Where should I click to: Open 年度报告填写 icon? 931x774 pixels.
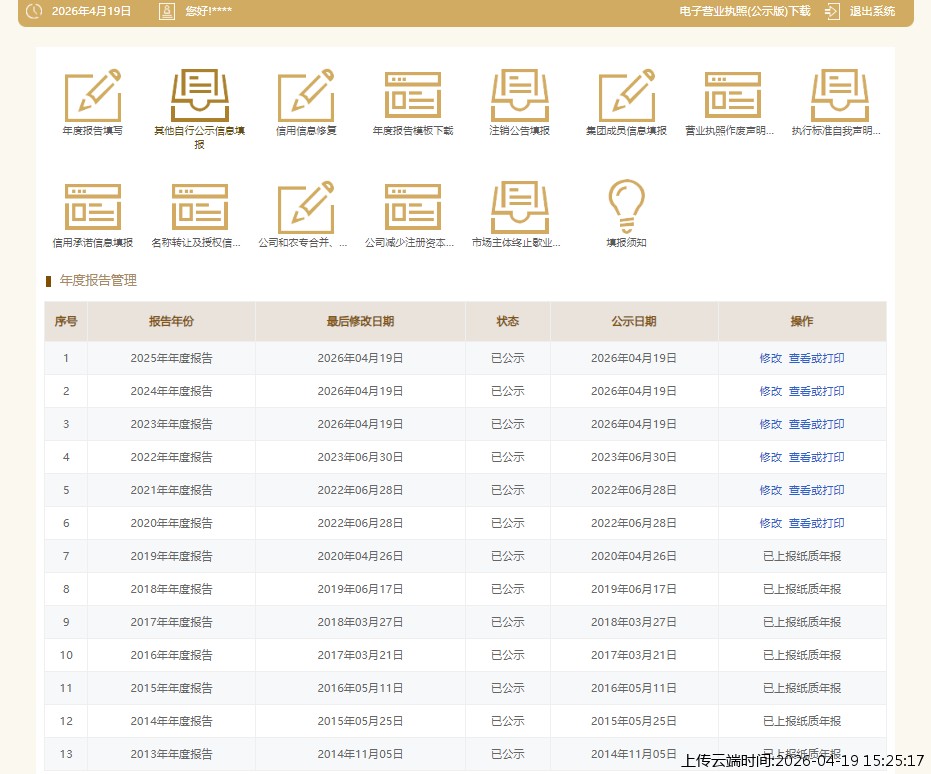pos(93,96)
